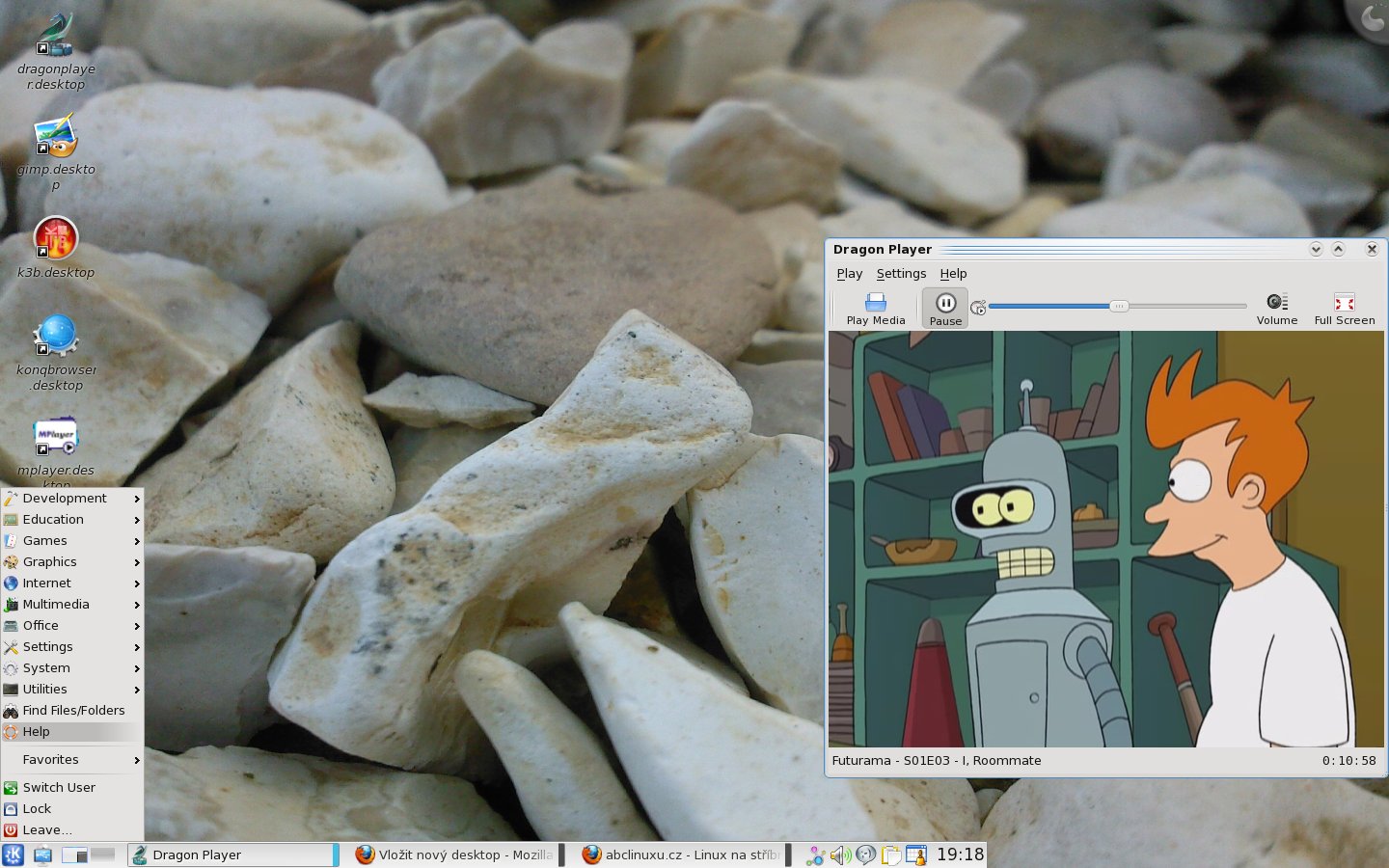Select the mplayer.desktop icon
The image size is (1389, 868).
click(56, 451)
